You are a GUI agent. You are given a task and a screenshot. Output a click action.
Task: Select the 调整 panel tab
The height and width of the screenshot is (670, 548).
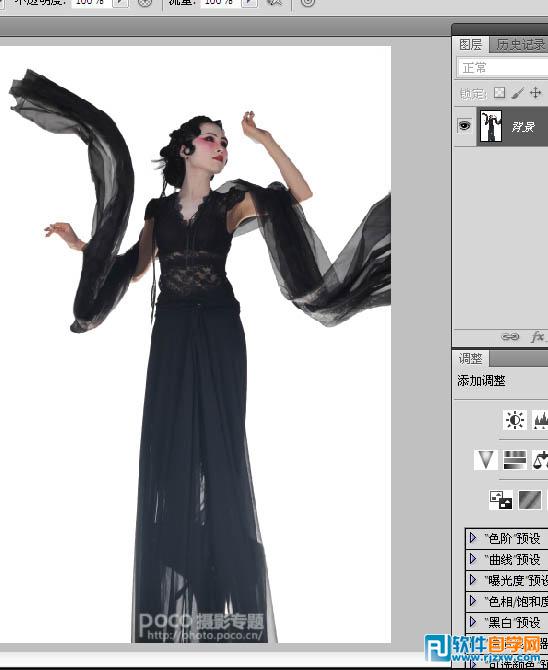[x=471, y=359]
